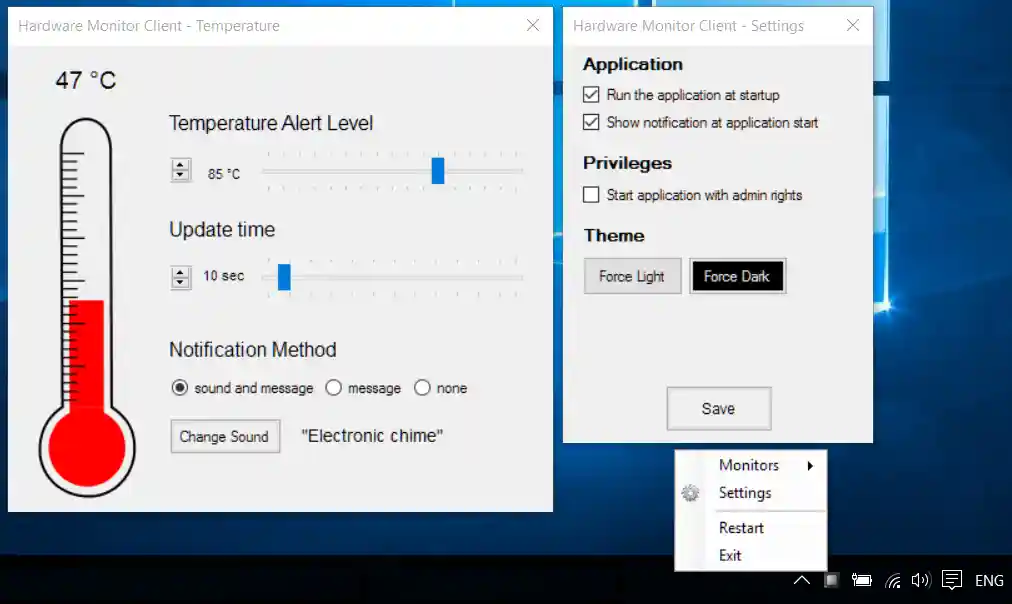Viewport: 1012px width, 604px height.
Task: Click the Wi-Fi network icon in the taskbar
Action: pyautogui.click(x=892, y=580)
